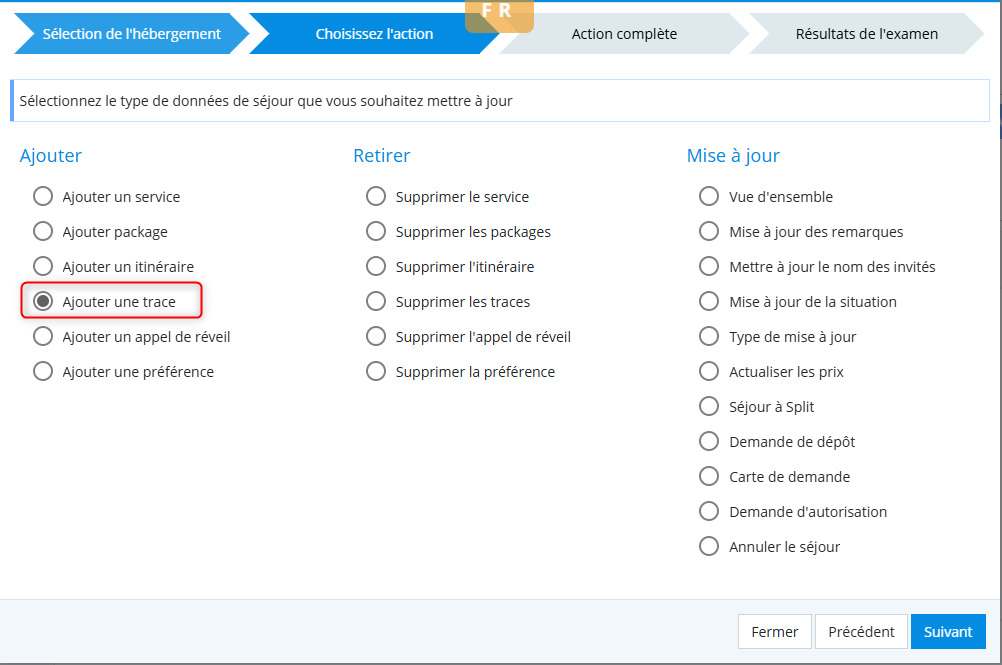The height and width of the screenshot is (665, 1002).
Task: Choose 'Supprimer le service' option
Action: click(376, 197)
